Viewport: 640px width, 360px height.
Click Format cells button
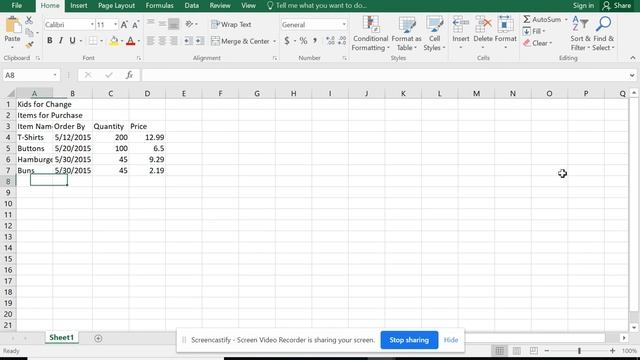click(x=505, y=34)
